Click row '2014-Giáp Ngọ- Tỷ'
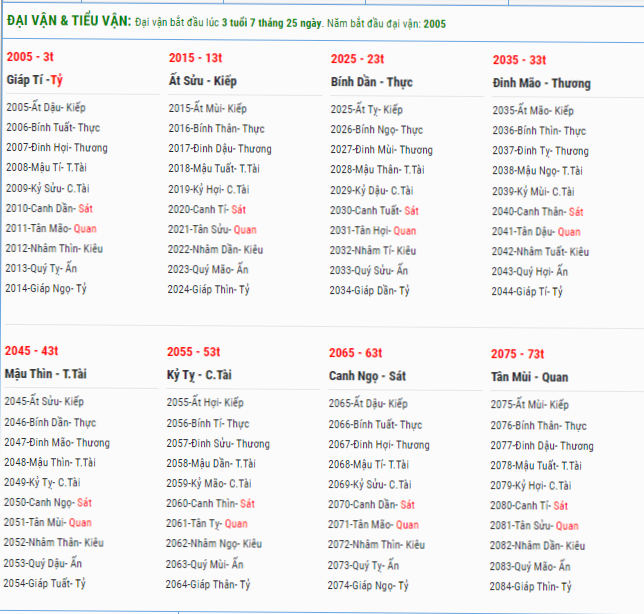This screenshot has width=644, height=614. [46, 289]
